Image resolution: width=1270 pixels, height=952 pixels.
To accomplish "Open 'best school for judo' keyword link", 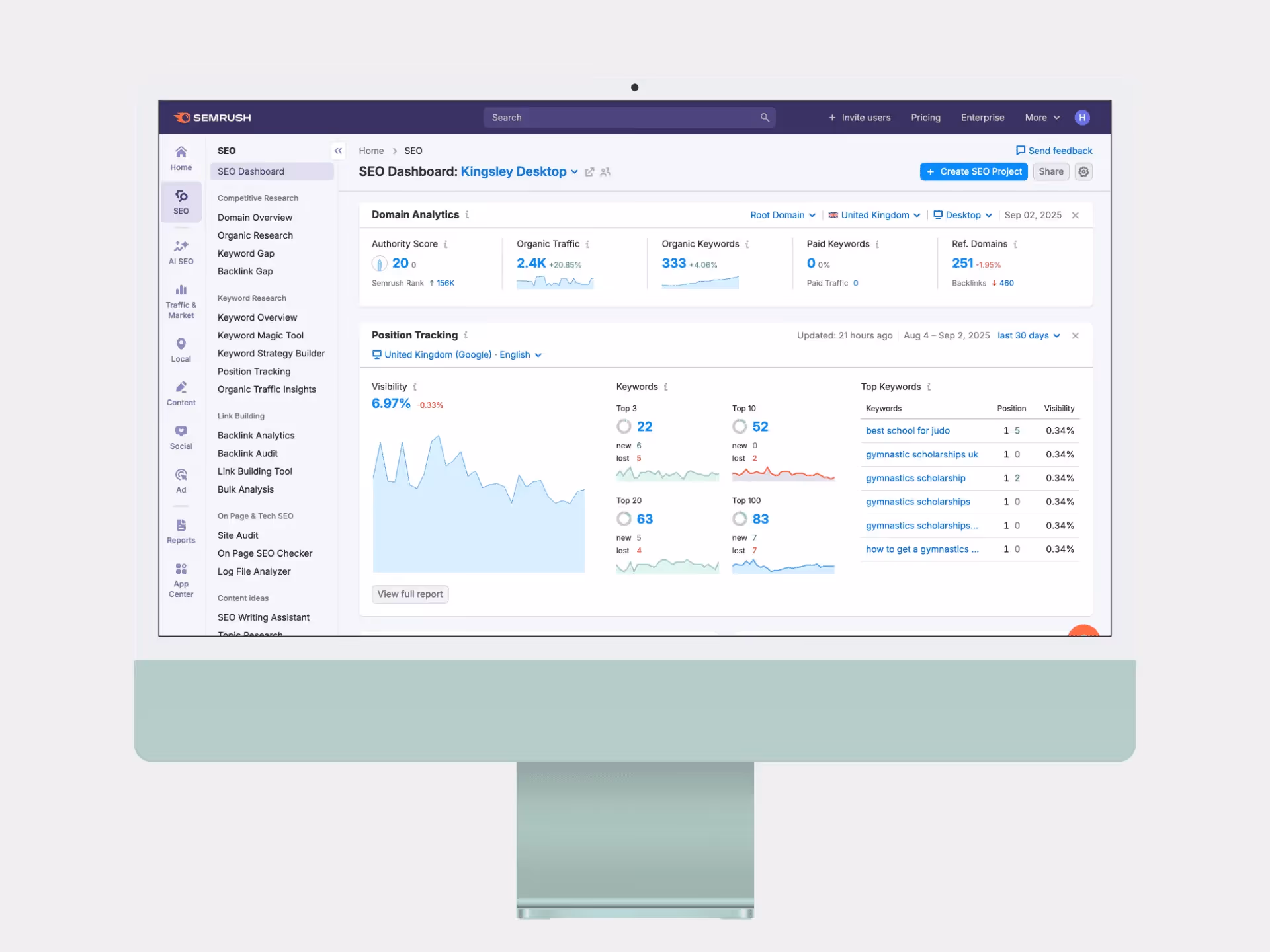I will (908, 430).
